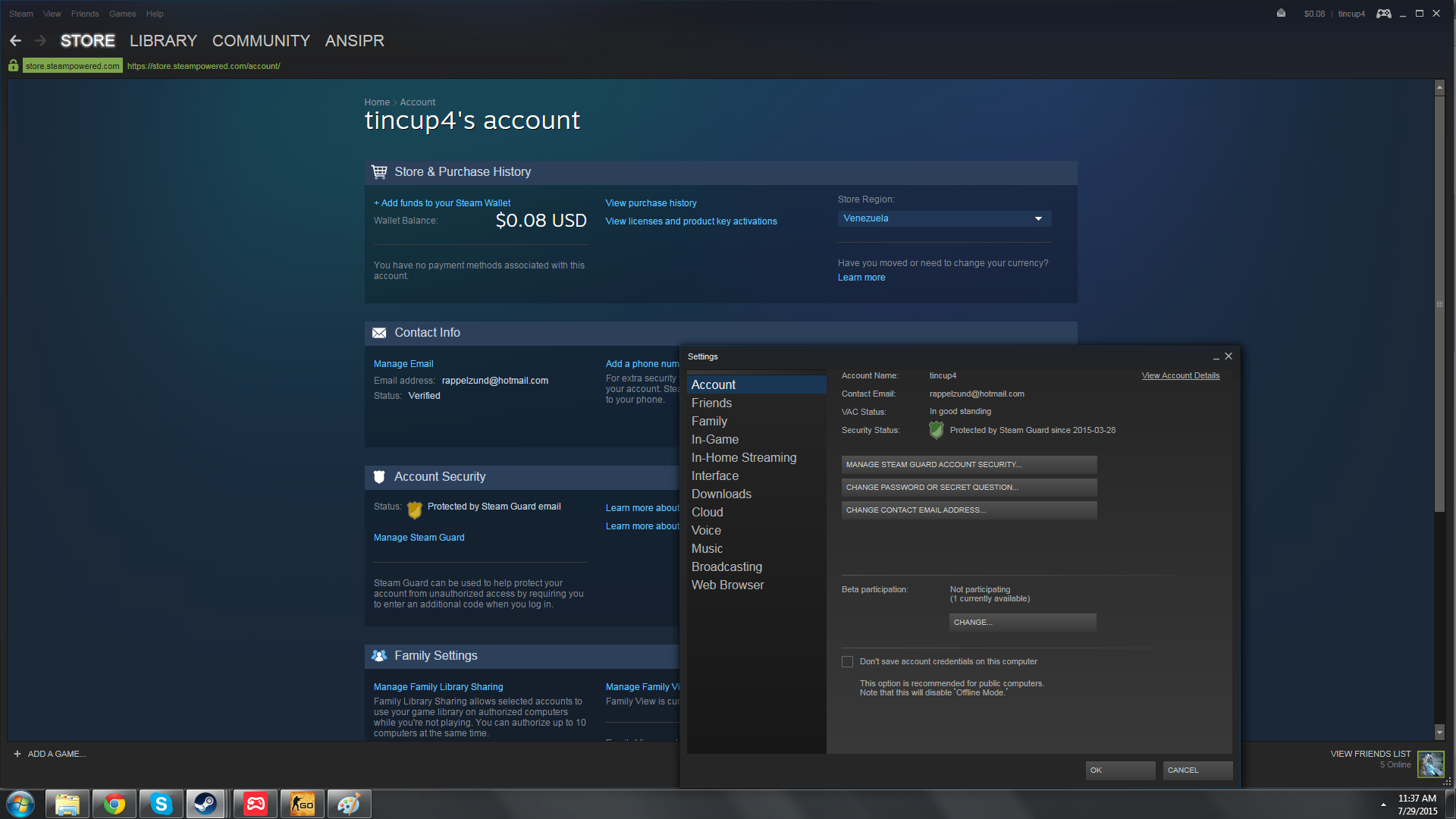The width and height of the screenshot is (1456, 819).
Task: Click the Steam icon in the taskbar
Action: point(206,804)
